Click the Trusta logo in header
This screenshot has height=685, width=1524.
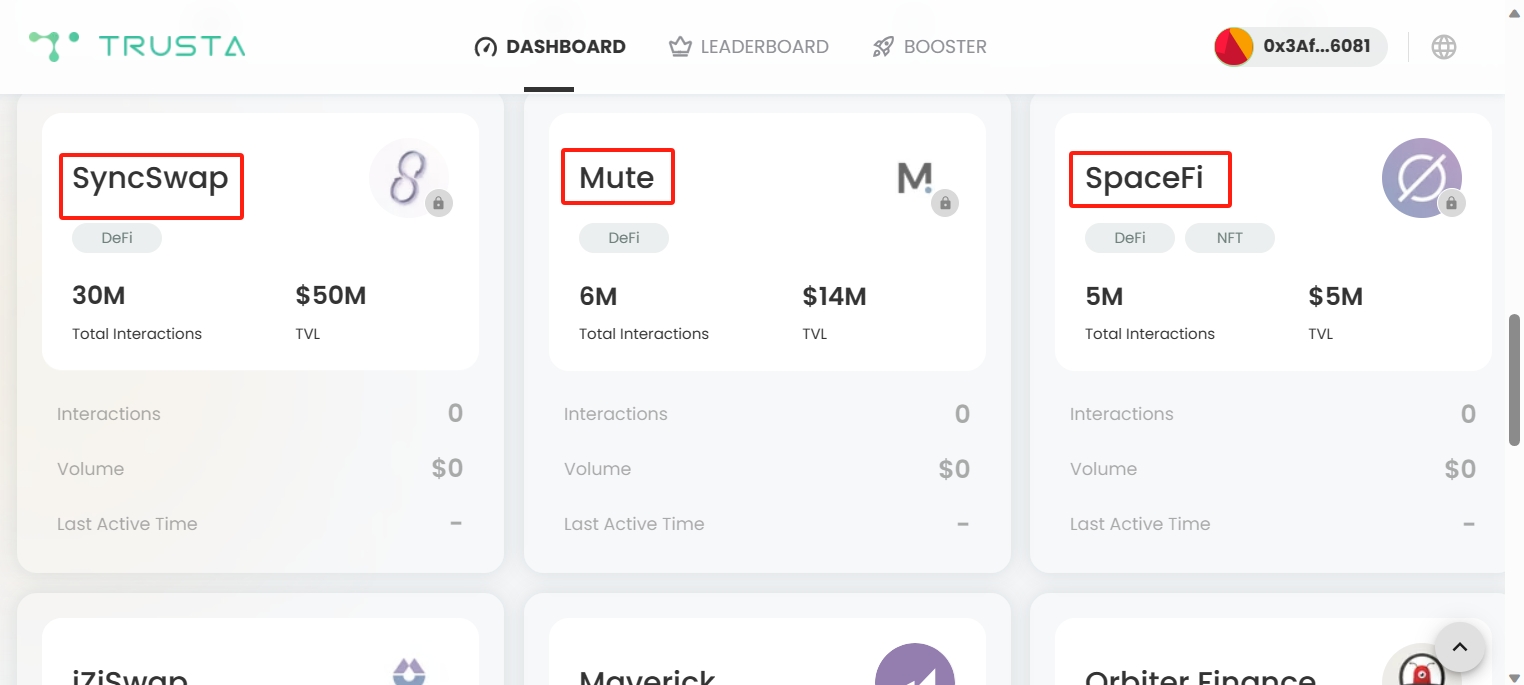tap(137, 46)
